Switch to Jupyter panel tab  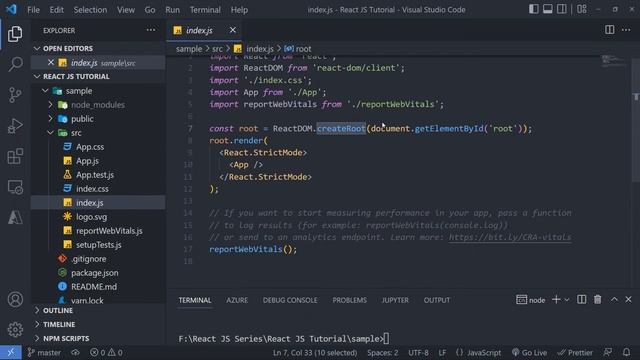395,300
